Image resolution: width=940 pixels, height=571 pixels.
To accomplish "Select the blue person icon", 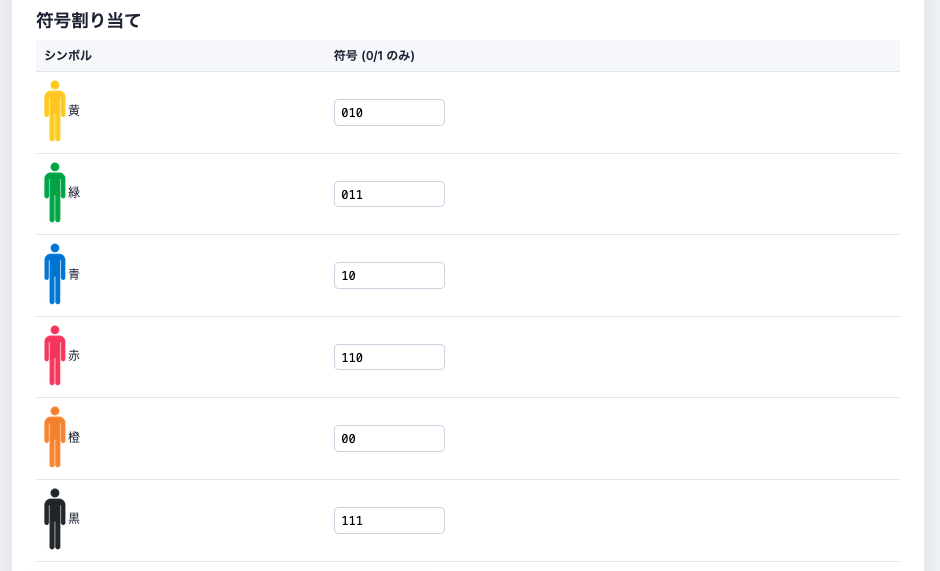I will coord(55,274).
